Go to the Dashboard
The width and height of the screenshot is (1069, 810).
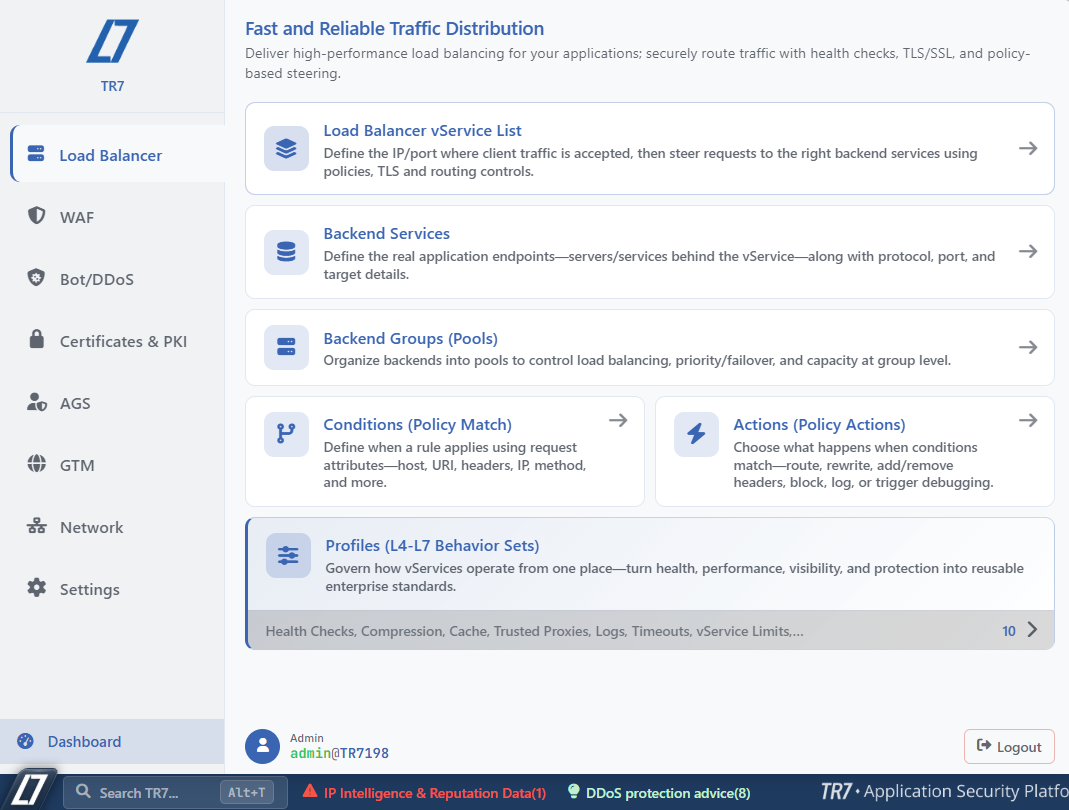click(x=112, y=741)
